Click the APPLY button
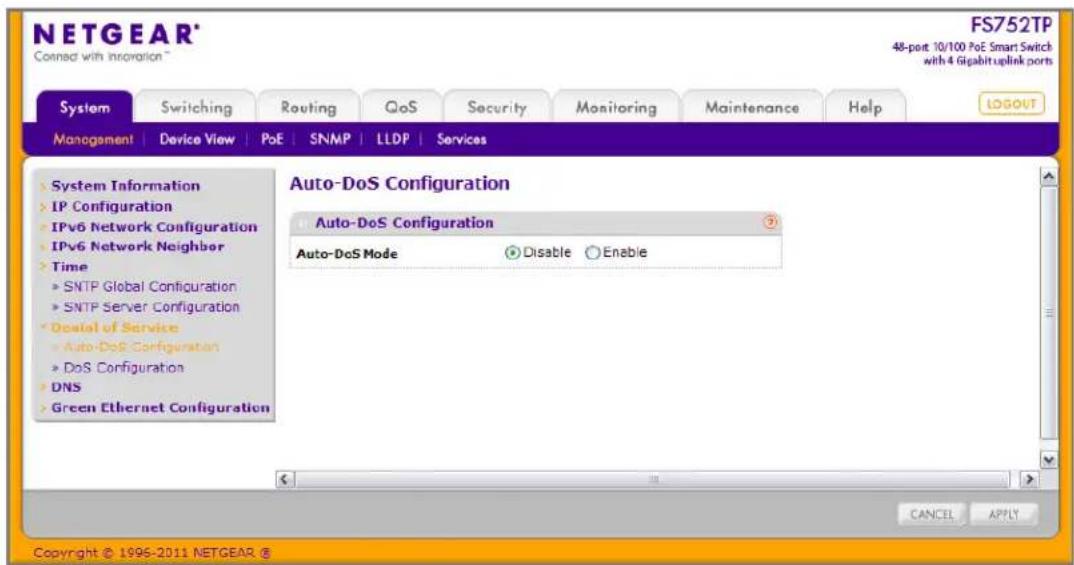The width and height of the screenshot is (1074, 565). 1003,514
